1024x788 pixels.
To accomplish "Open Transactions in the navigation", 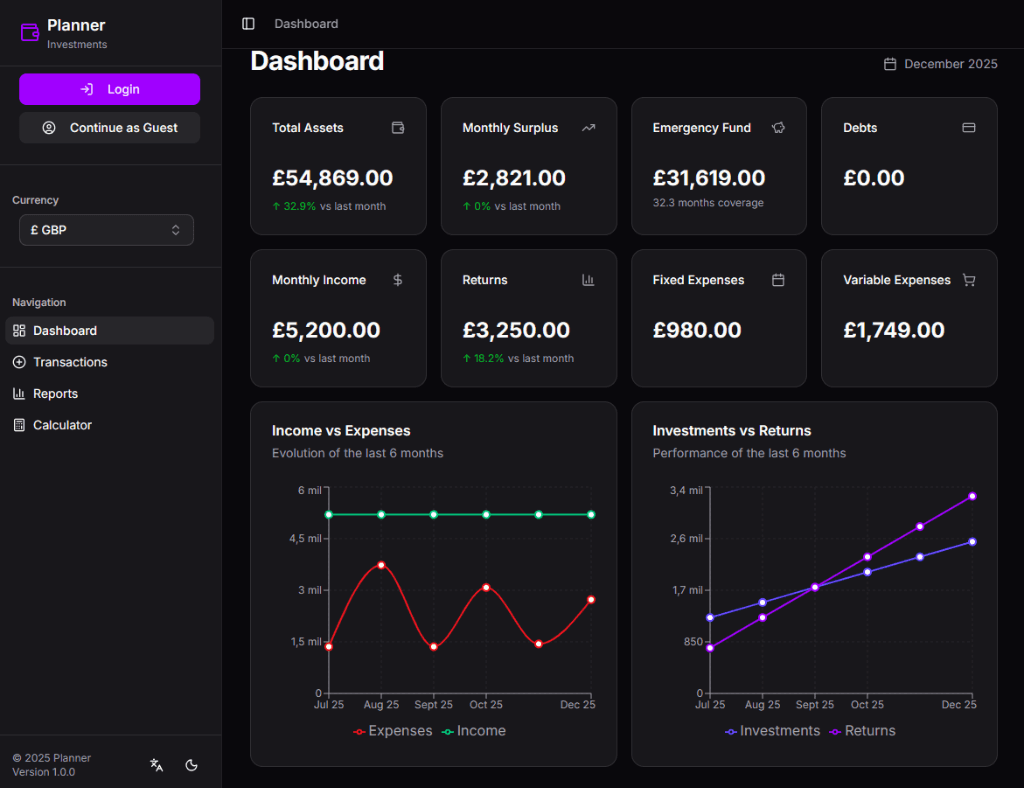I will coord(70,362).
